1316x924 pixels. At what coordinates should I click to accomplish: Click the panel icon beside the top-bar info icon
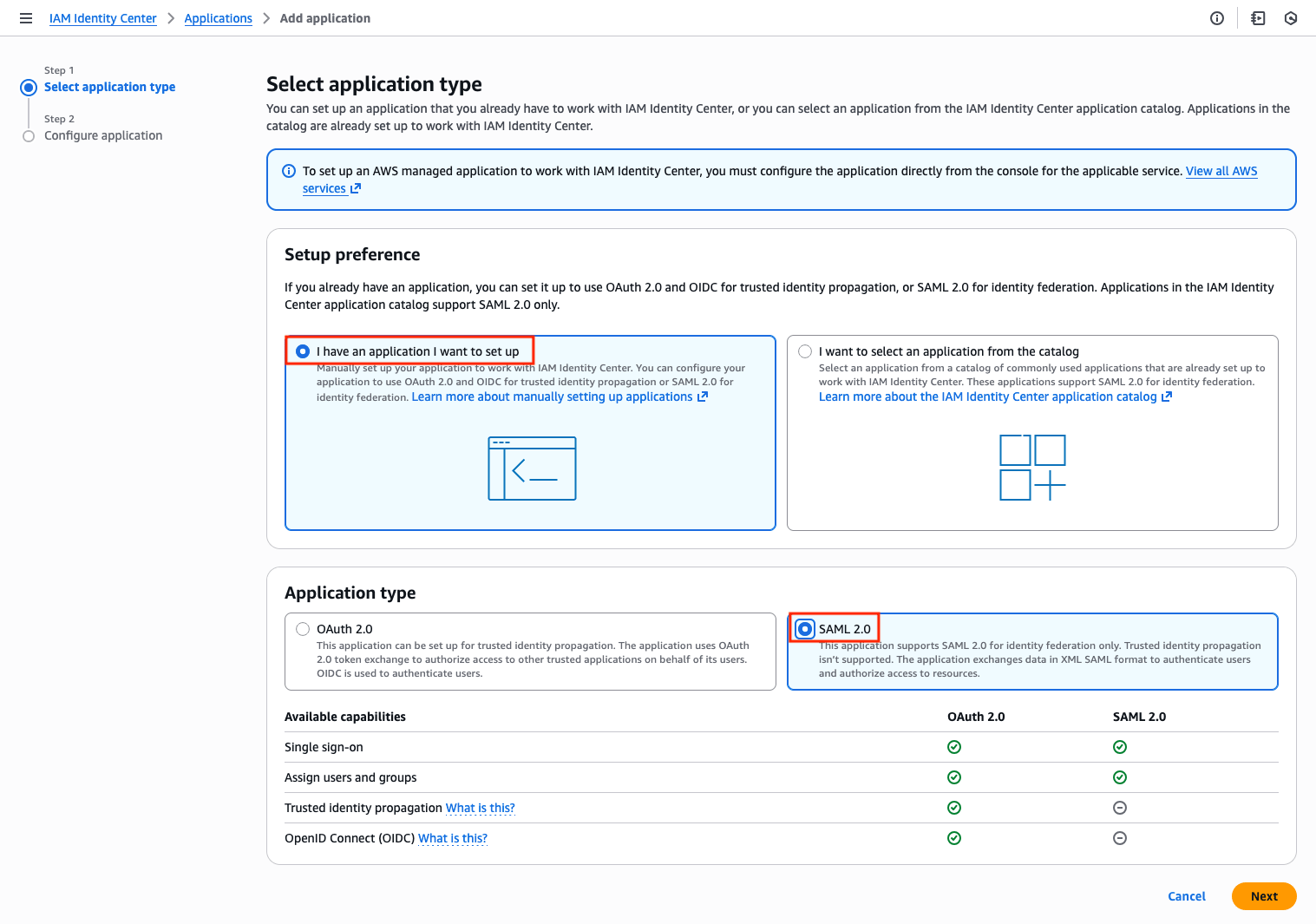[1258, 18]
